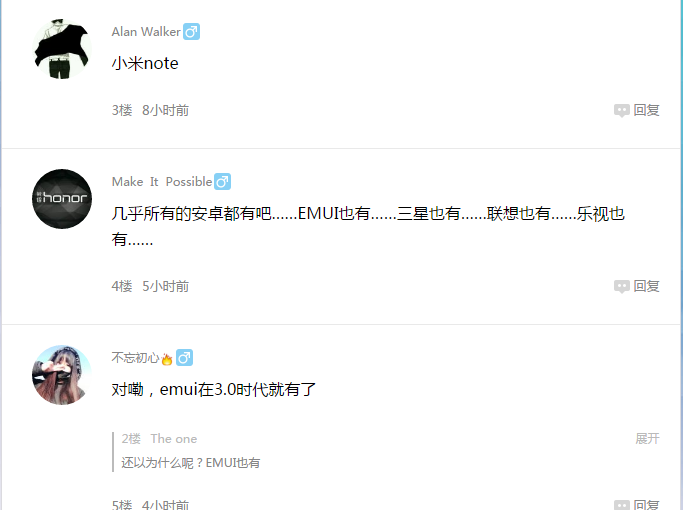
Task: Click quoted author The one
Action: 174,439
